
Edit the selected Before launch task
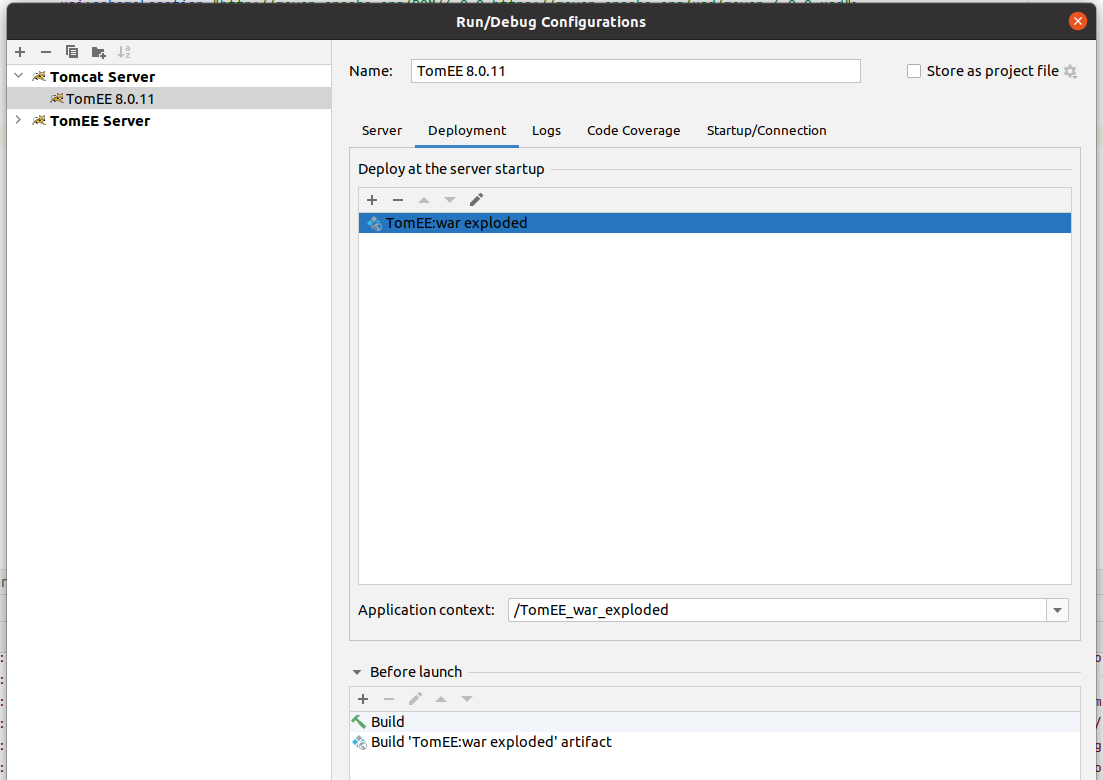[x=415, y=699]
